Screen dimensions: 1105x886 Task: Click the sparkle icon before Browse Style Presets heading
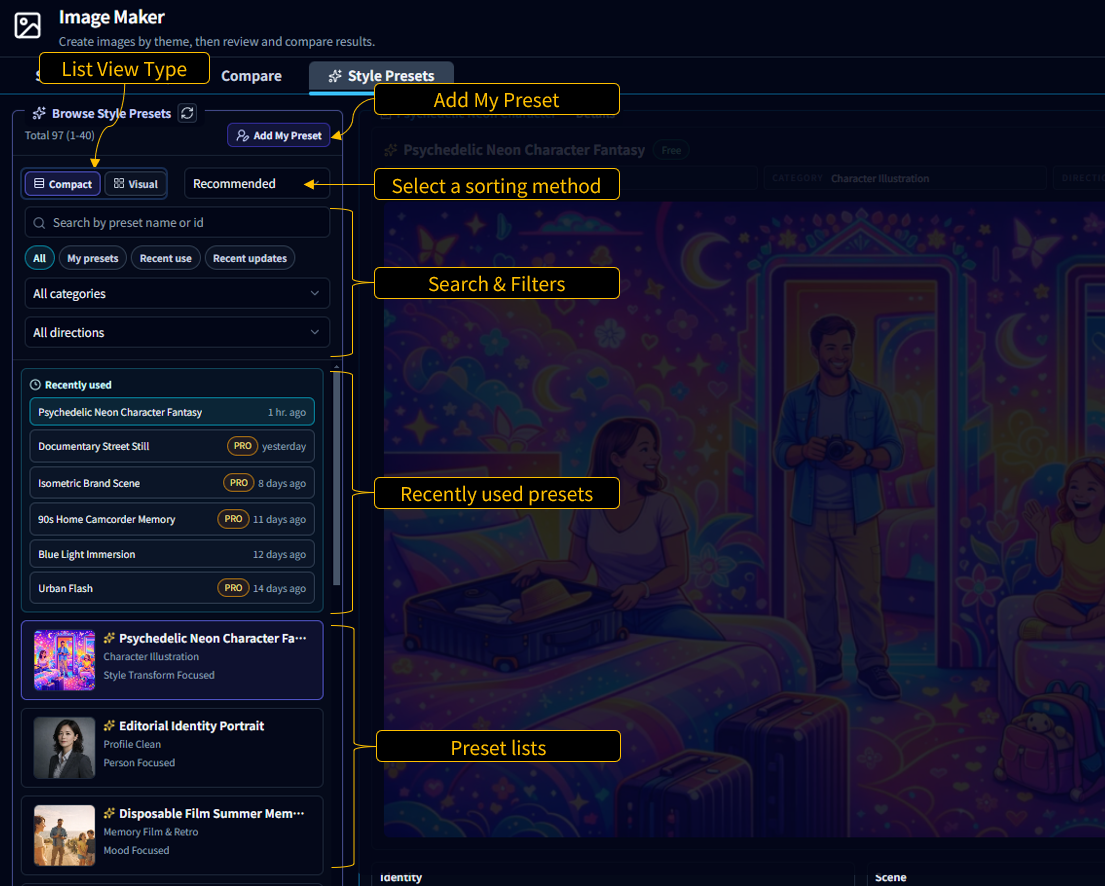point(38,113)
